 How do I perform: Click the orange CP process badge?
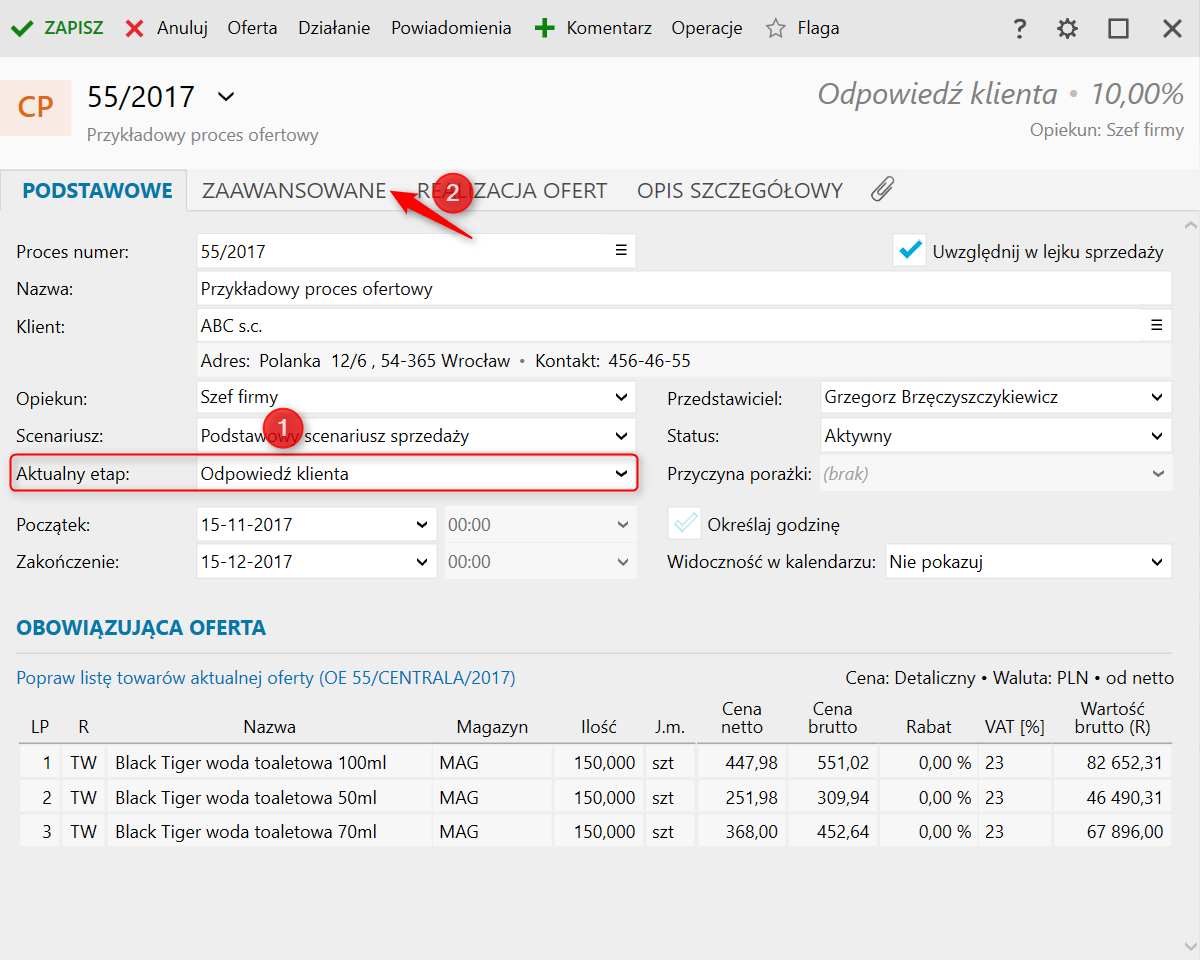35,107
